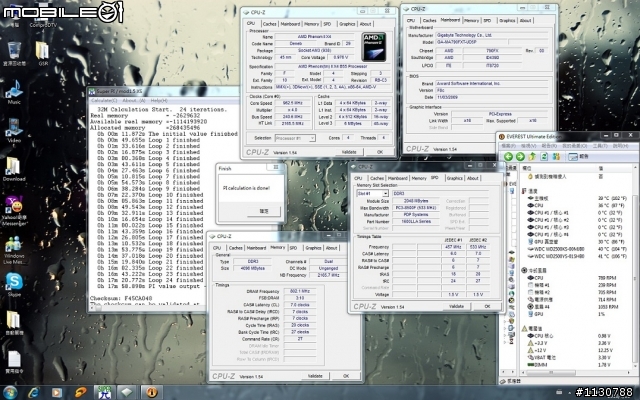Click Validate in the CPU-Z Memory timings window

tap(315, 376)
